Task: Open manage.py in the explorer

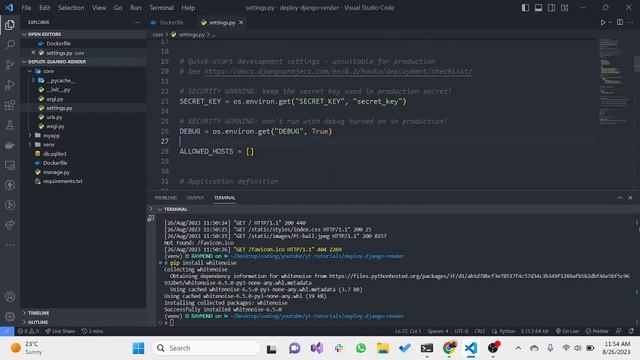Action: (56, 172)
